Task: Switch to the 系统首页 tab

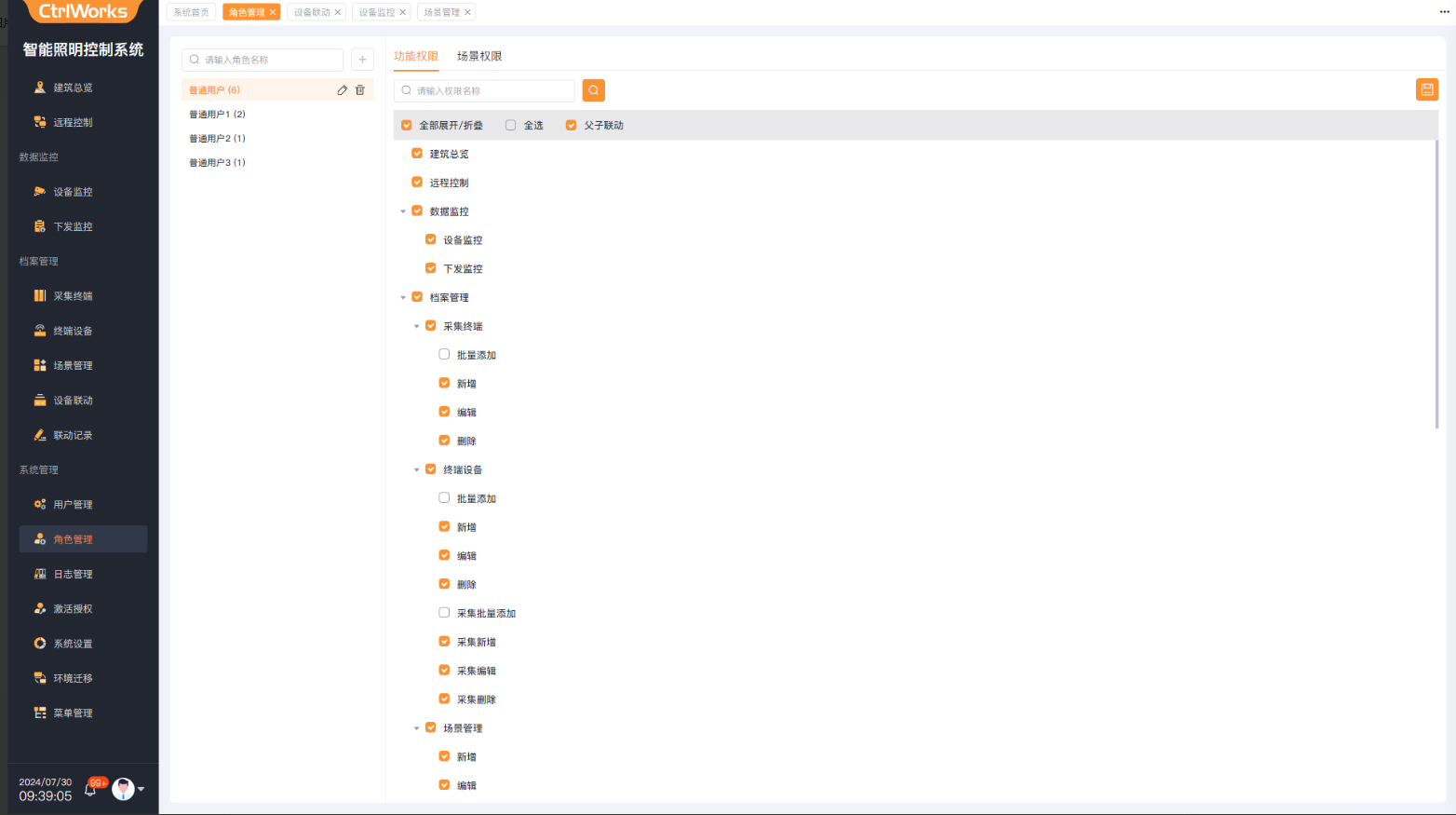Action: pyautogui.click(x=191, y=12)
